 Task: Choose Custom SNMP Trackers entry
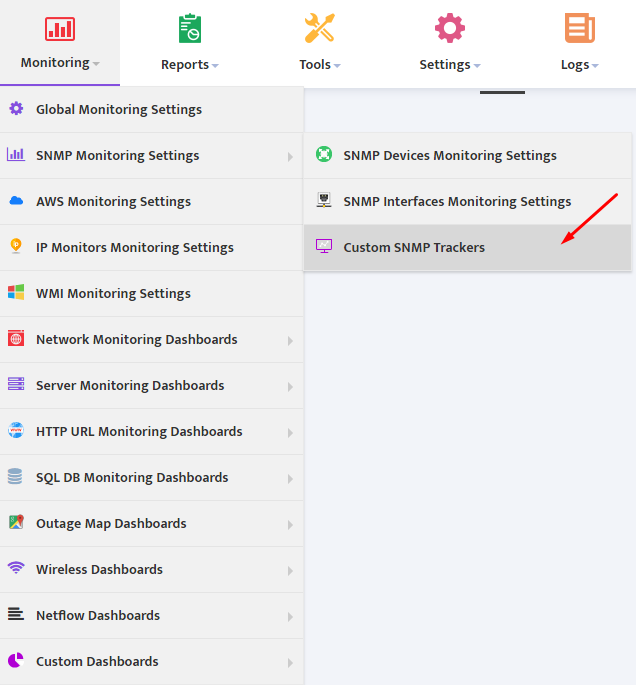pos(467,247)
